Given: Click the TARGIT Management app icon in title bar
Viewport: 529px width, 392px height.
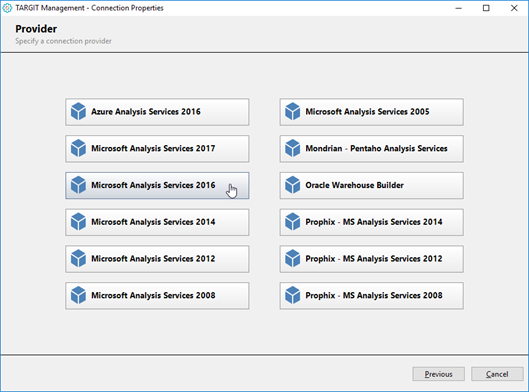Looking at the screenshot, I should 7,8.
